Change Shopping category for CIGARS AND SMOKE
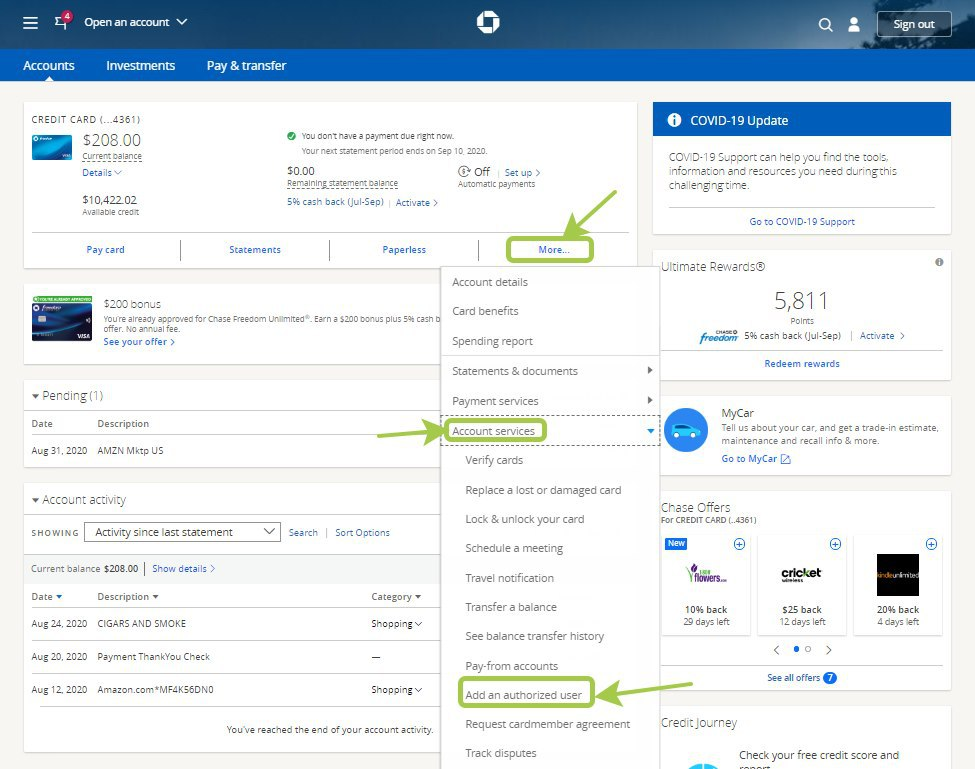The width and height of the screenshot is (975, 769). pyautogui.click(x=397, y=624)
